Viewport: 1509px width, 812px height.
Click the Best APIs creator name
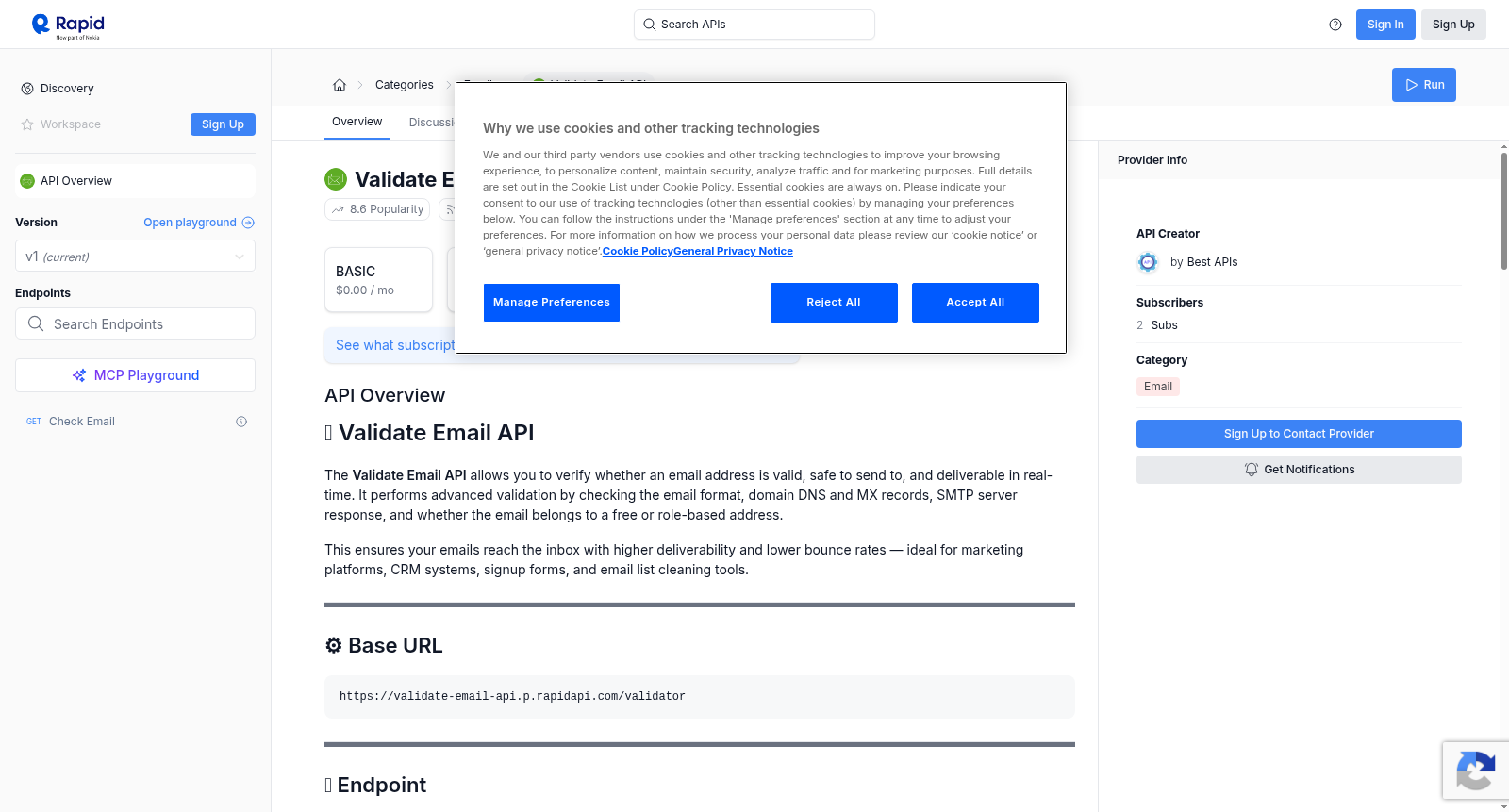tap(1212, 262)
